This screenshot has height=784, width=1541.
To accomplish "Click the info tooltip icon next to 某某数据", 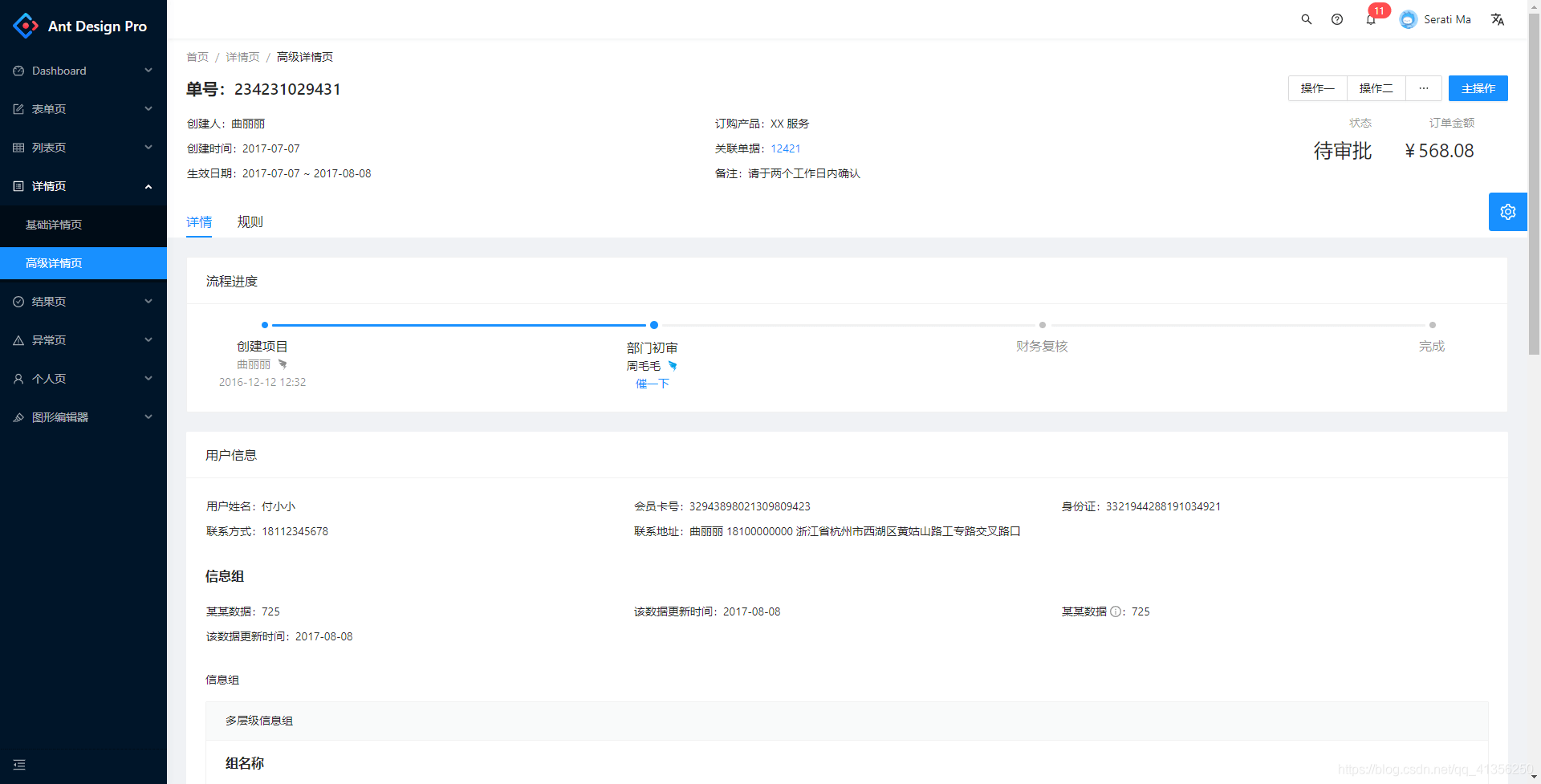I will click(1116, 611).
